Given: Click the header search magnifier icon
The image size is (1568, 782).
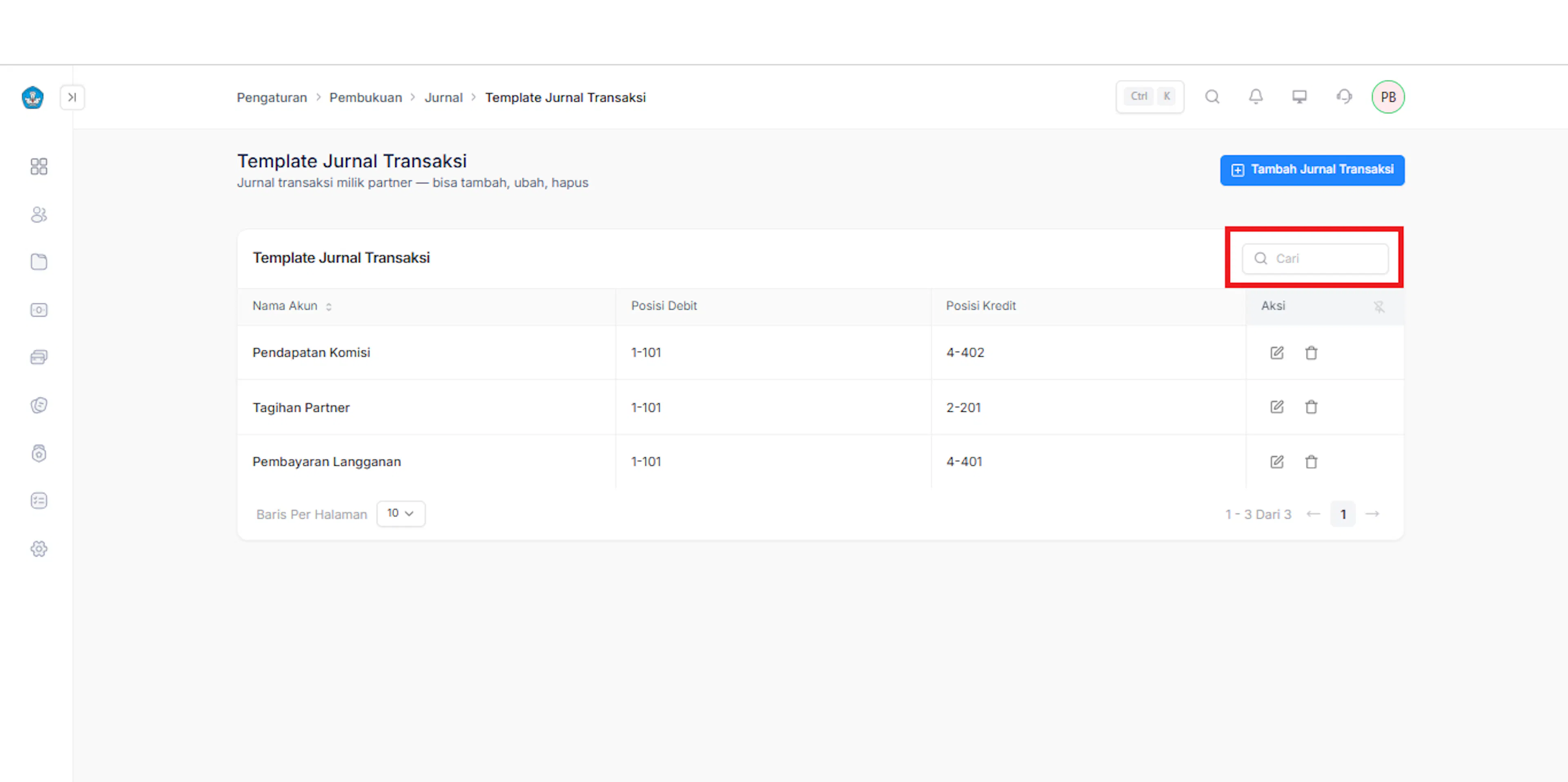Looking at the screenshot, I should click(1212, 97).
